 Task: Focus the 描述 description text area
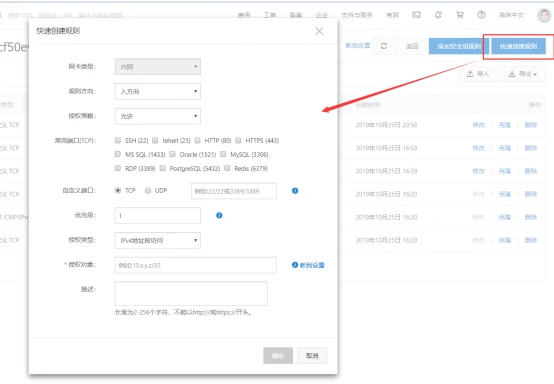click(191, 293)
